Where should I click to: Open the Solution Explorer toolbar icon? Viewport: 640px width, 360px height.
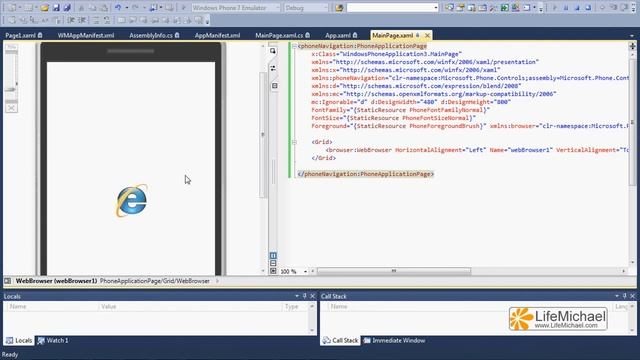449,7
